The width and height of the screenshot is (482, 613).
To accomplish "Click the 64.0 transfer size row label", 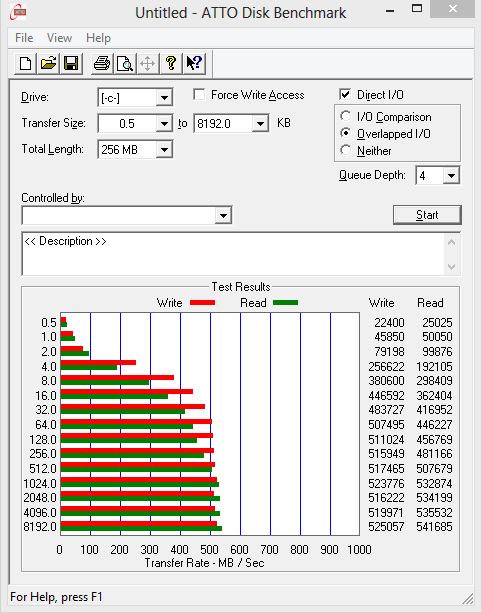I will coord(46,425).
